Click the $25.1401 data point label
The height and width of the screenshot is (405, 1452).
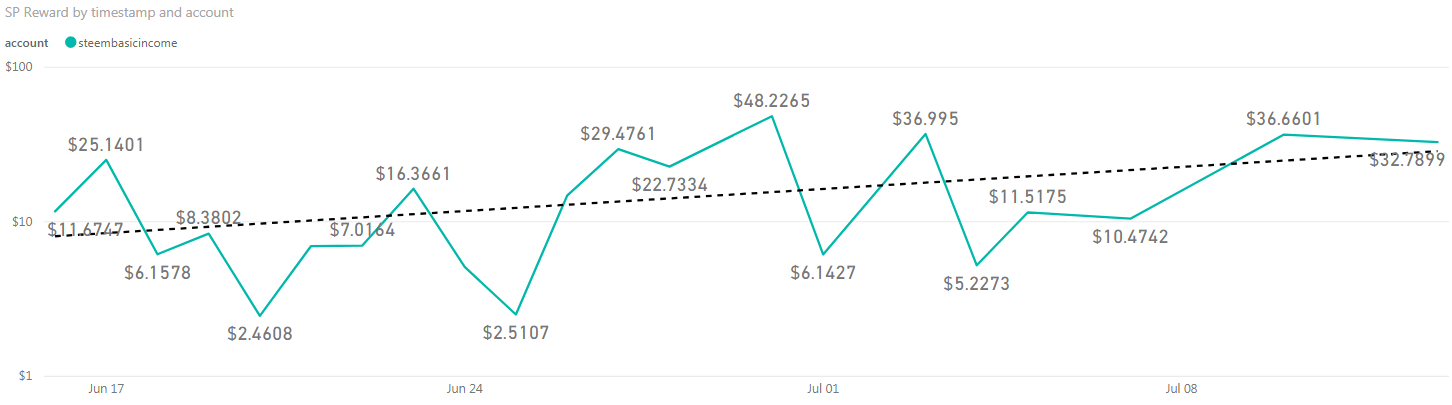(106, 144)
